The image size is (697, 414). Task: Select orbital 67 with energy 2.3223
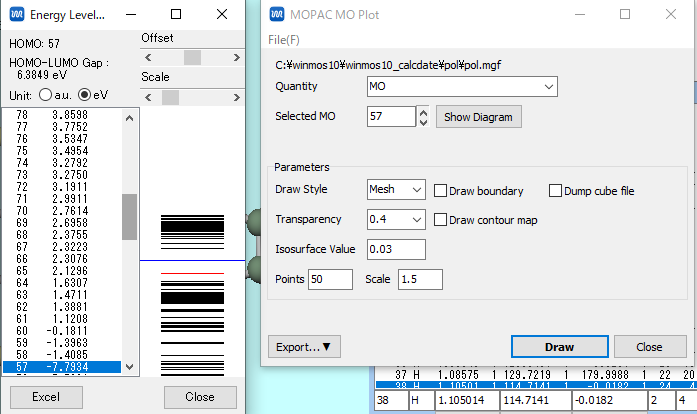click(62, 247)
